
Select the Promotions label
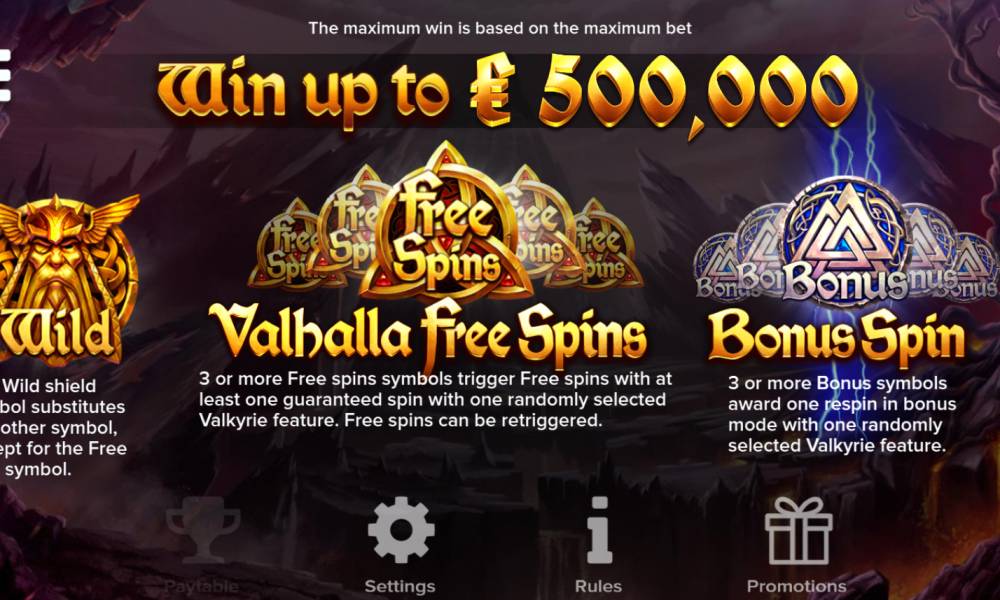[797, 586]
